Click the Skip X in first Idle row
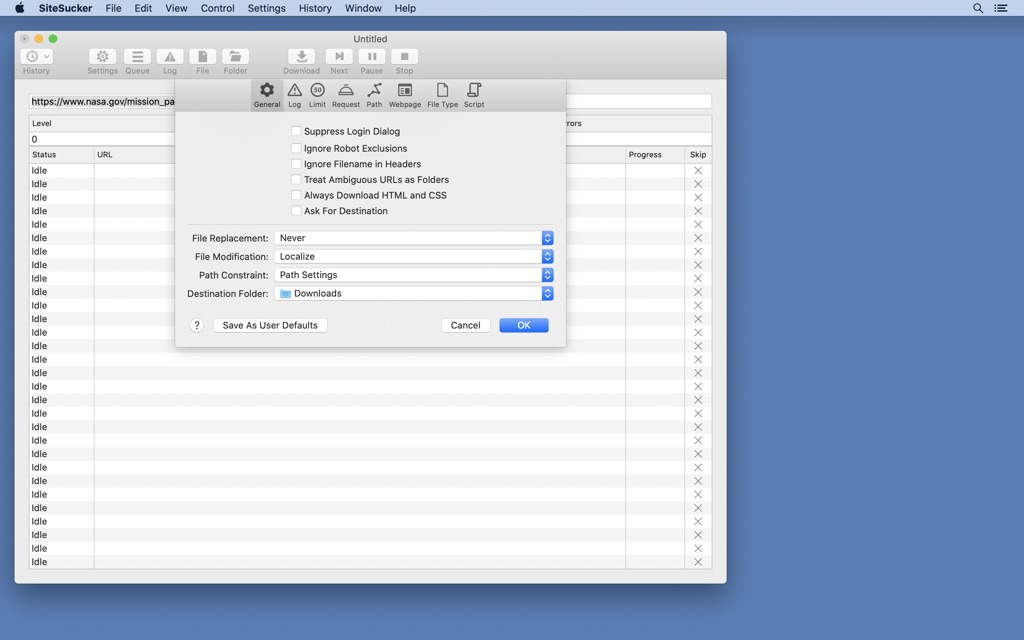 pos(698,170)
